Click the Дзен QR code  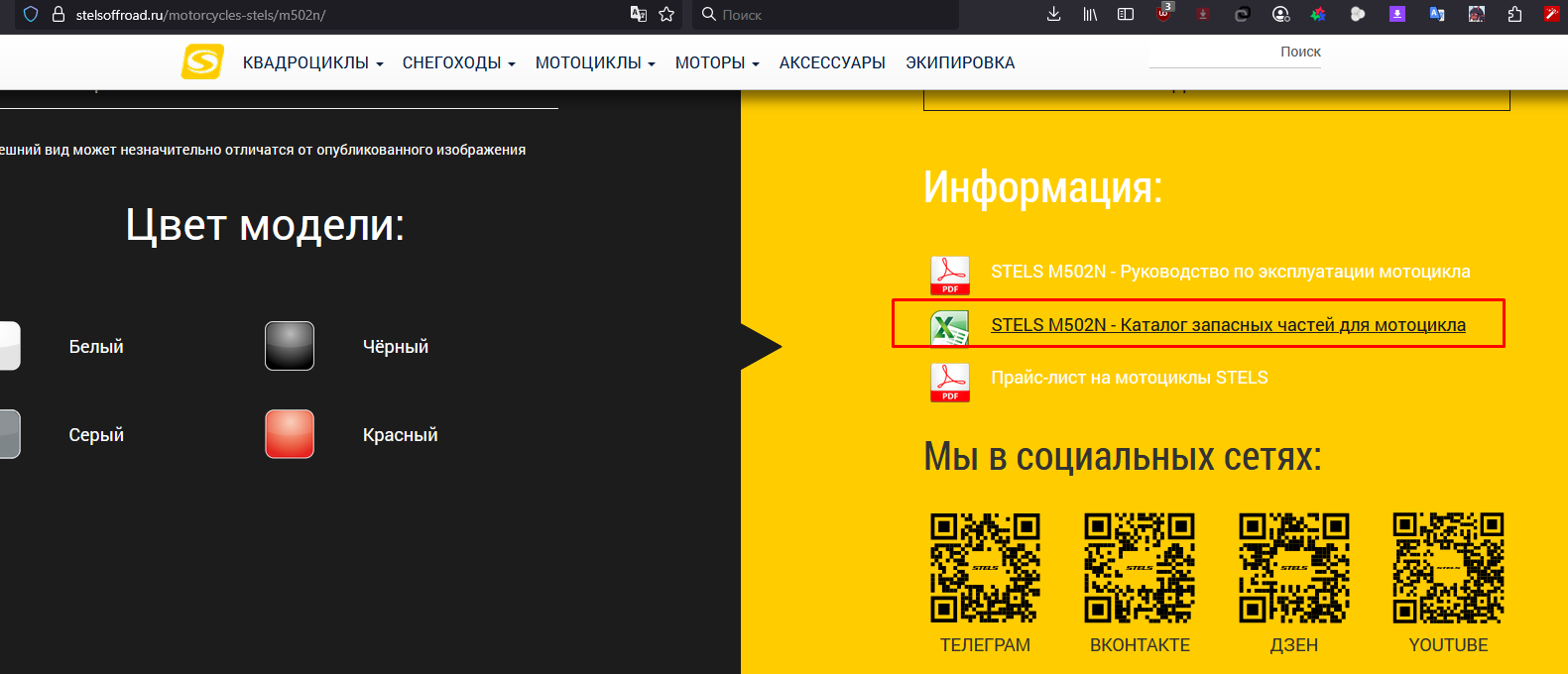(x=1294, y=568)
